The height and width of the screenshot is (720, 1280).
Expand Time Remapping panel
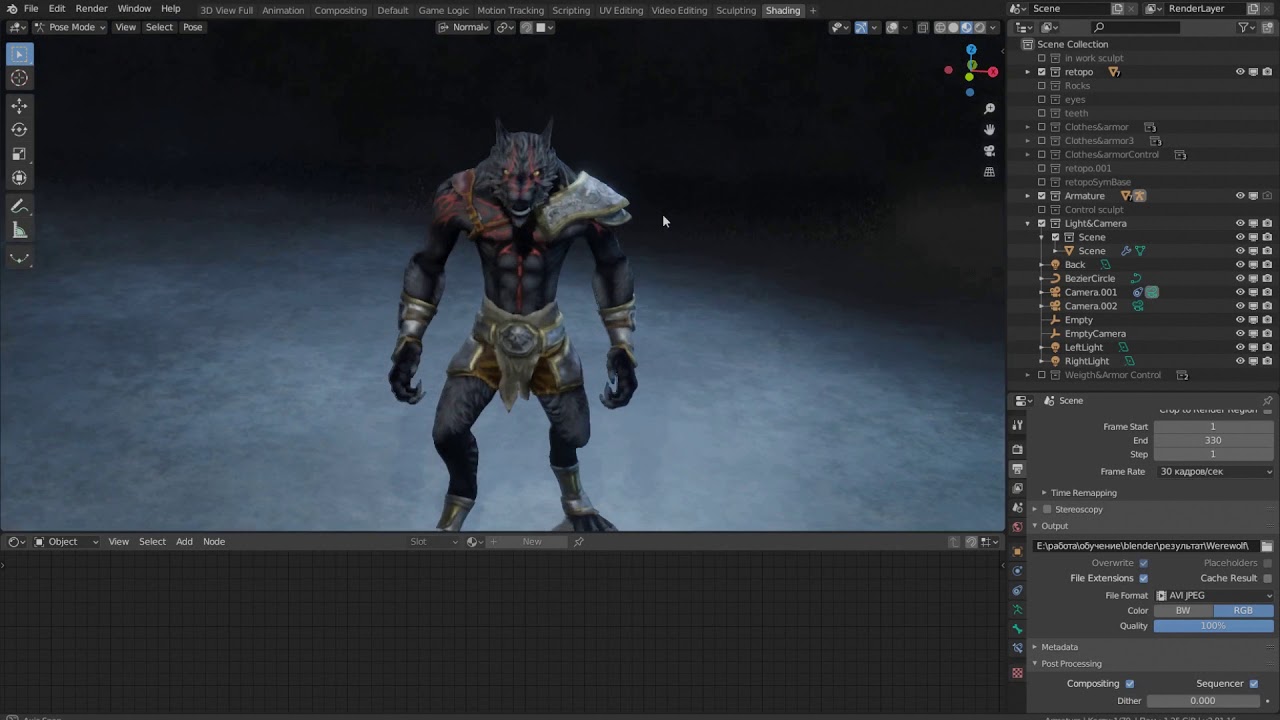tap(1044, 493)
